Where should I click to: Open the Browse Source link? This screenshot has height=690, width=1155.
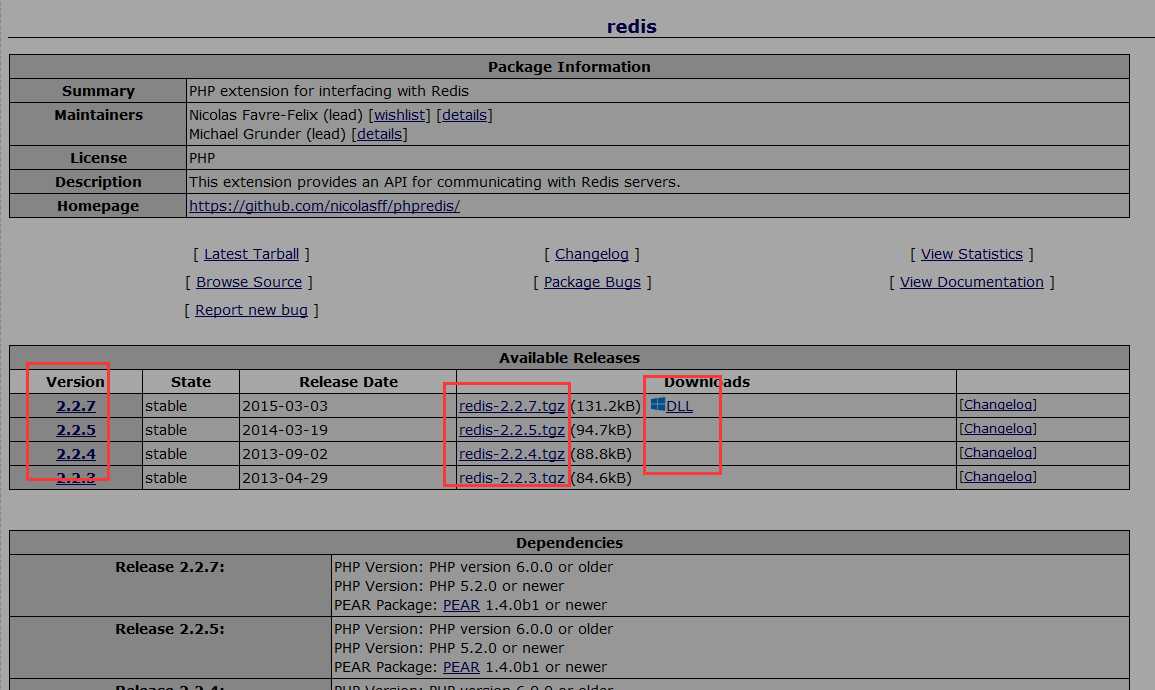point(249,282)
